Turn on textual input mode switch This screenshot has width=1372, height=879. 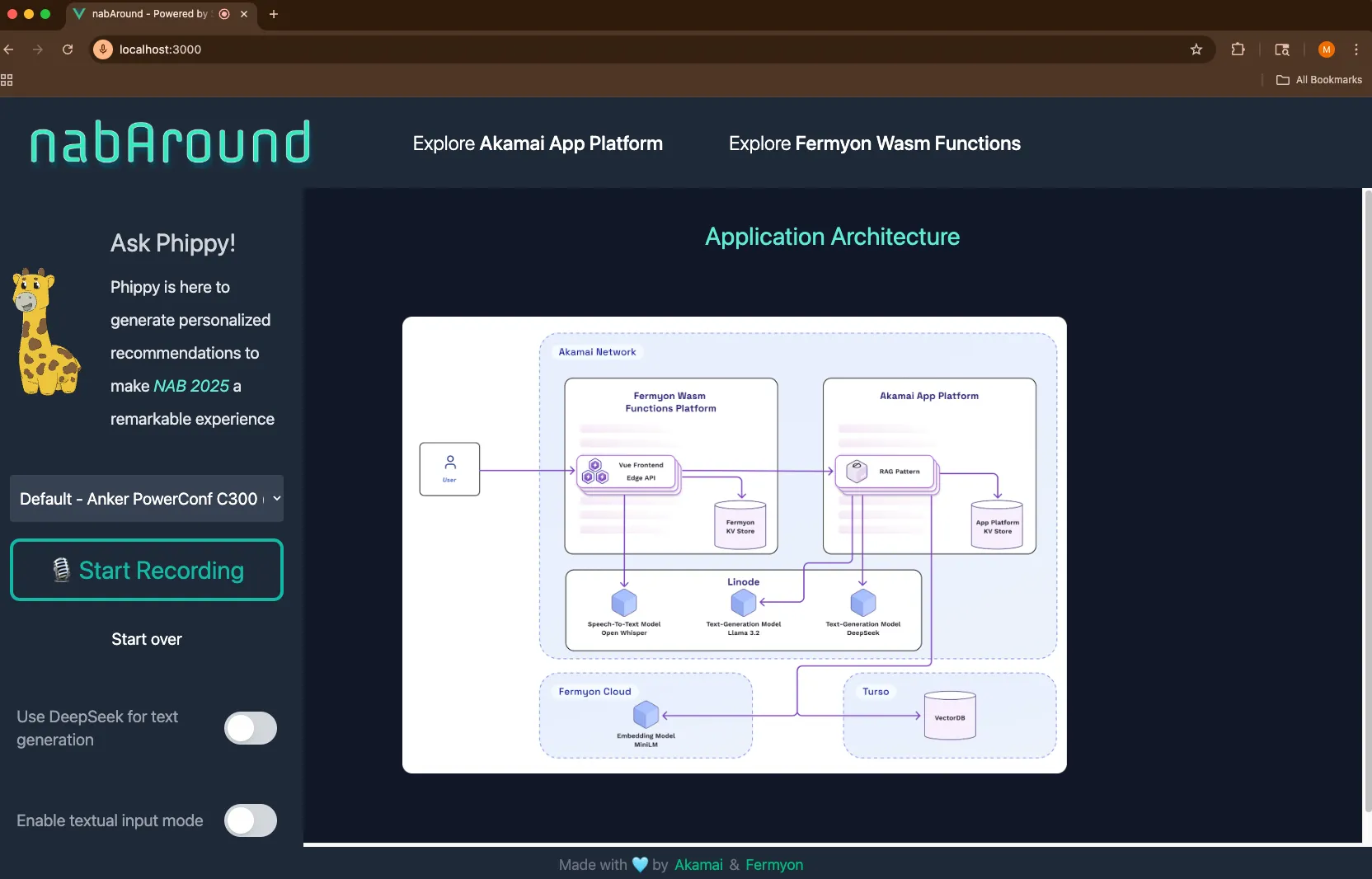[251, 820]
